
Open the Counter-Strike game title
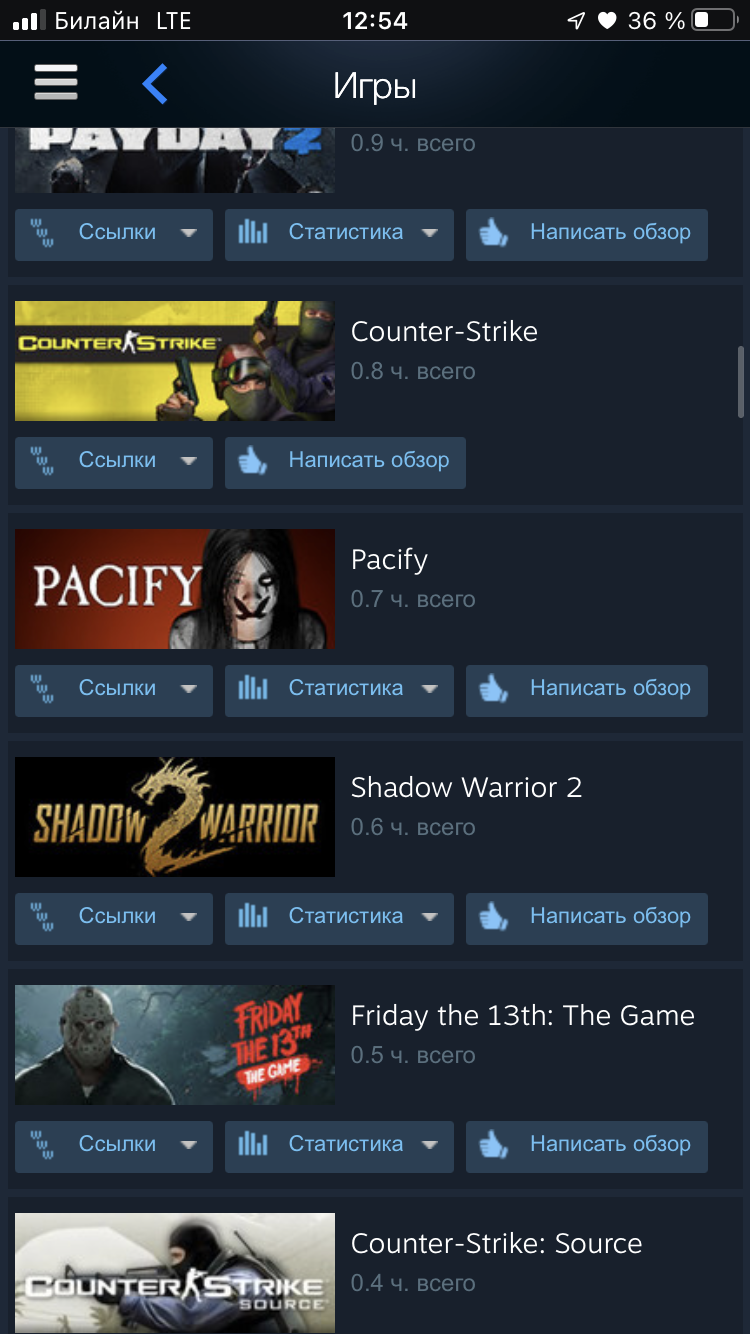[444, 332]
